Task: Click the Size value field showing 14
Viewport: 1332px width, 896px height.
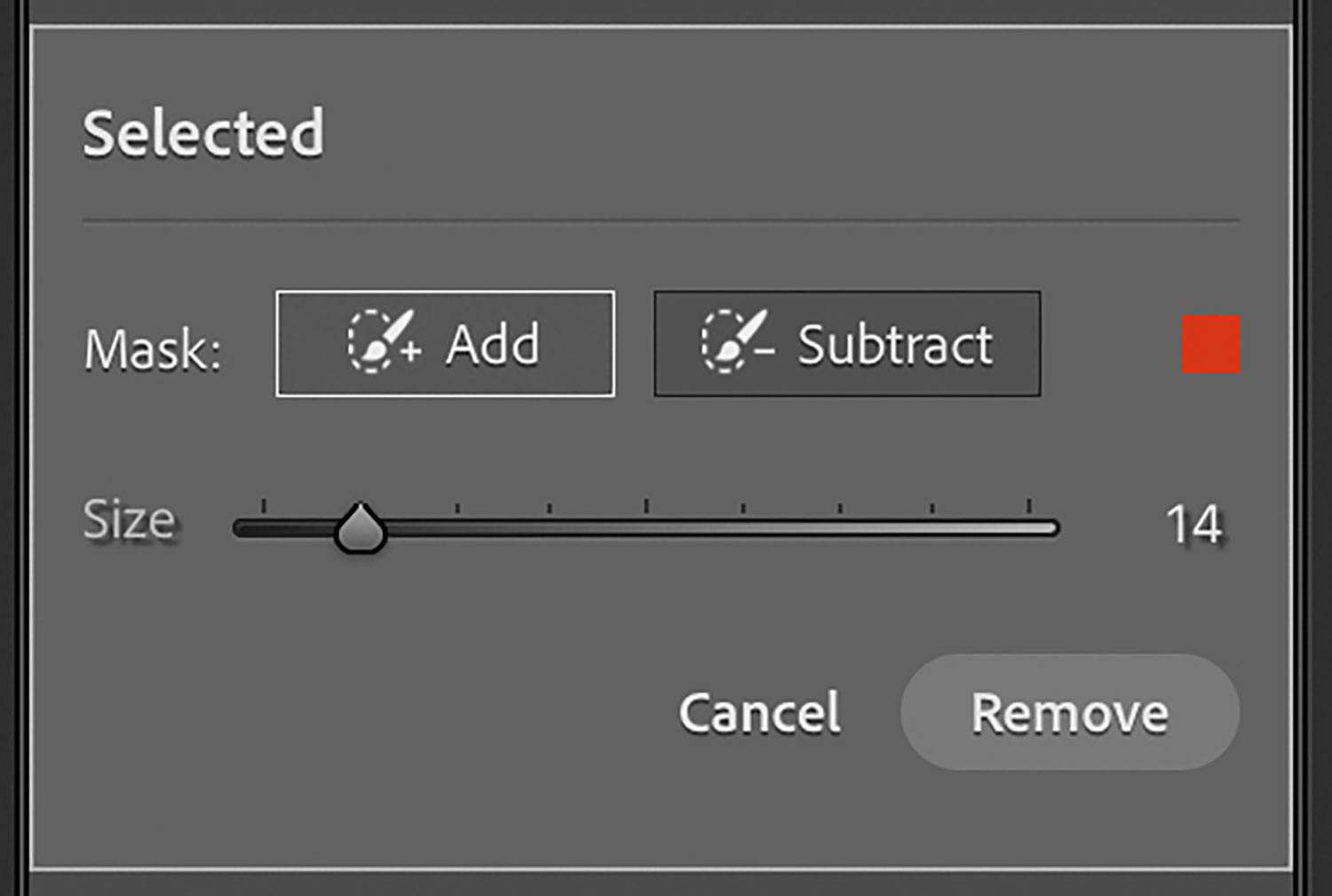Action: pyautogui.click(x=1193, y=525)
